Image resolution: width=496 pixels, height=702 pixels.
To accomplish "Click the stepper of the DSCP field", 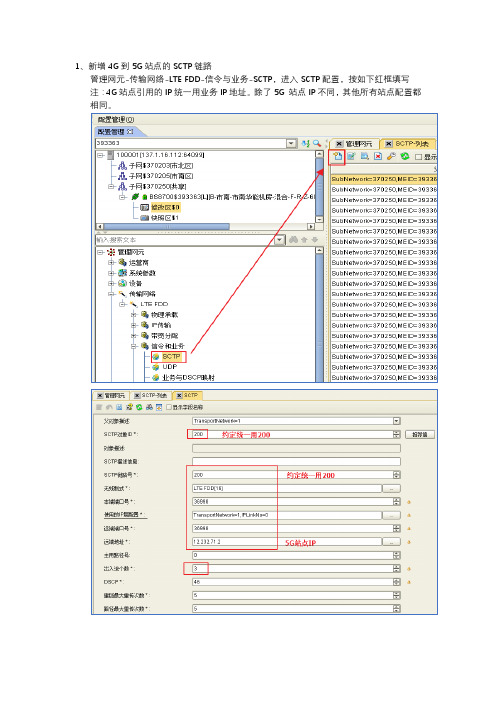I will point(397,582).
